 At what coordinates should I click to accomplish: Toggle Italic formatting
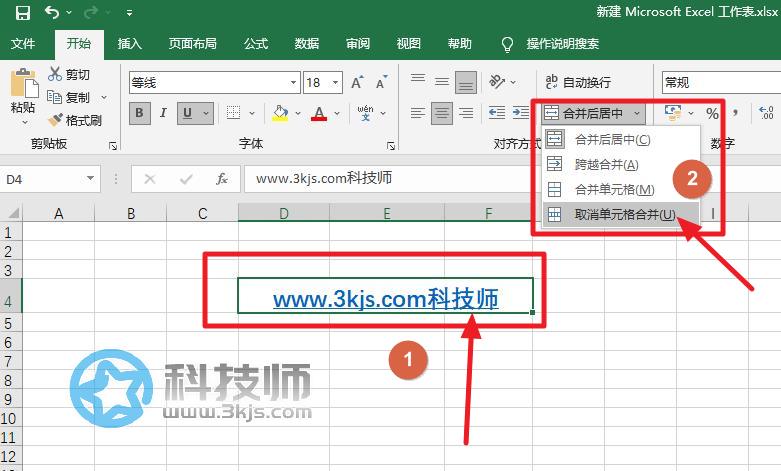[x=163, y=113]
